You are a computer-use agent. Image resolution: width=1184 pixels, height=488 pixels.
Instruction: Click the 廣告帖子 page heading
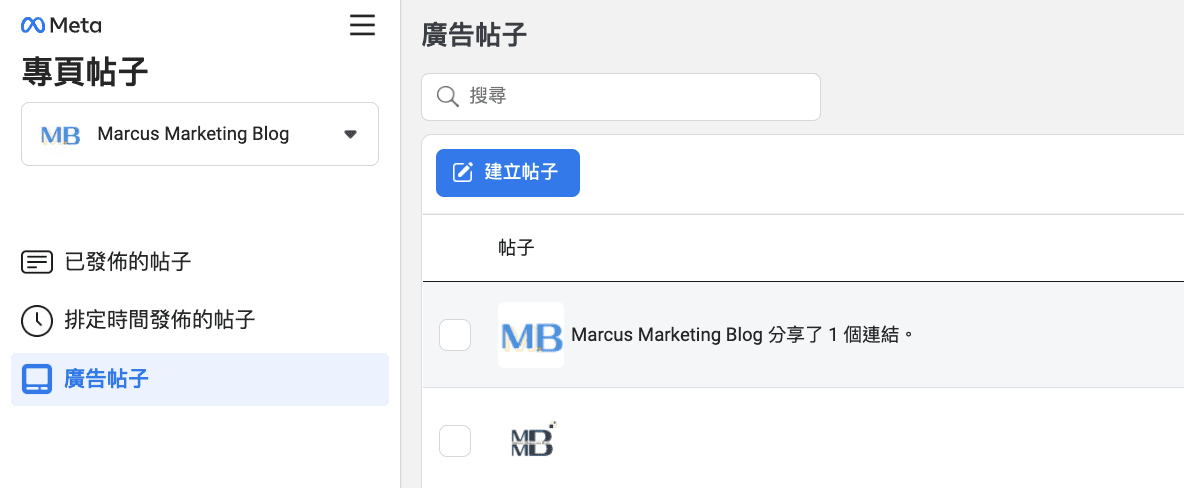[474, 36]
